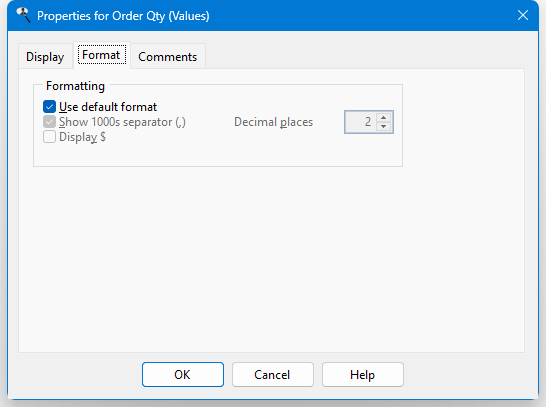Open the Comments tab
This screenshot has width=546, height=407.
coord(167,56)
